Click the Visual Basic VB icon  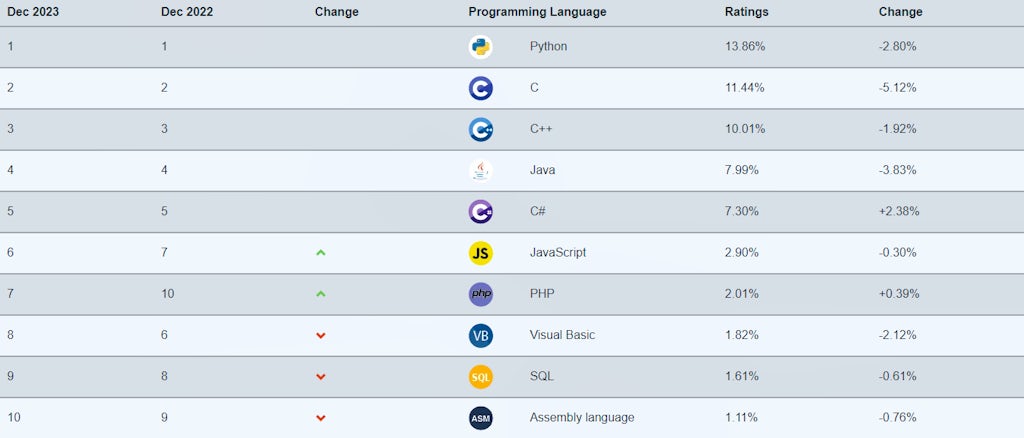[481, 335]
